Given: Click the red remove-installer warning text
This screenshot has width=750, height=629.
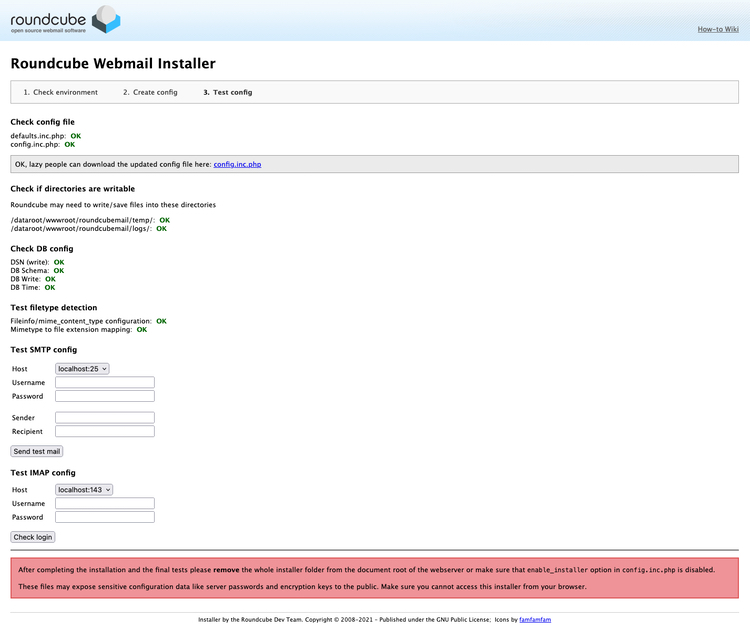Looking at the screenshot, I should [x=366, y=570].
